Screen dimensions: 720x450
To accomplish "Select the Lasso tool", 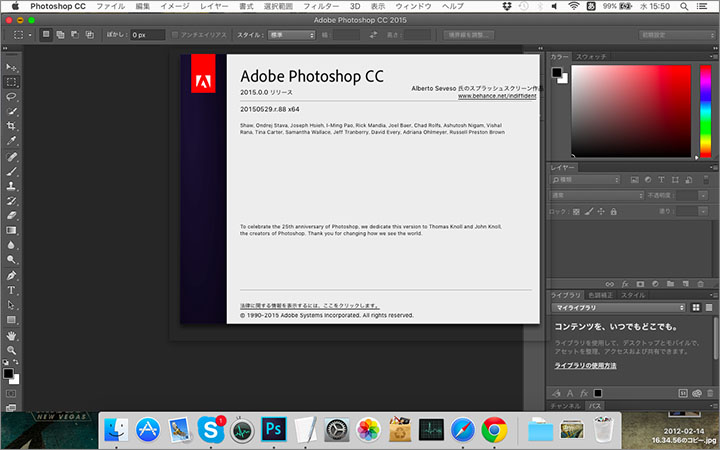I will click(x=11, y=97).
